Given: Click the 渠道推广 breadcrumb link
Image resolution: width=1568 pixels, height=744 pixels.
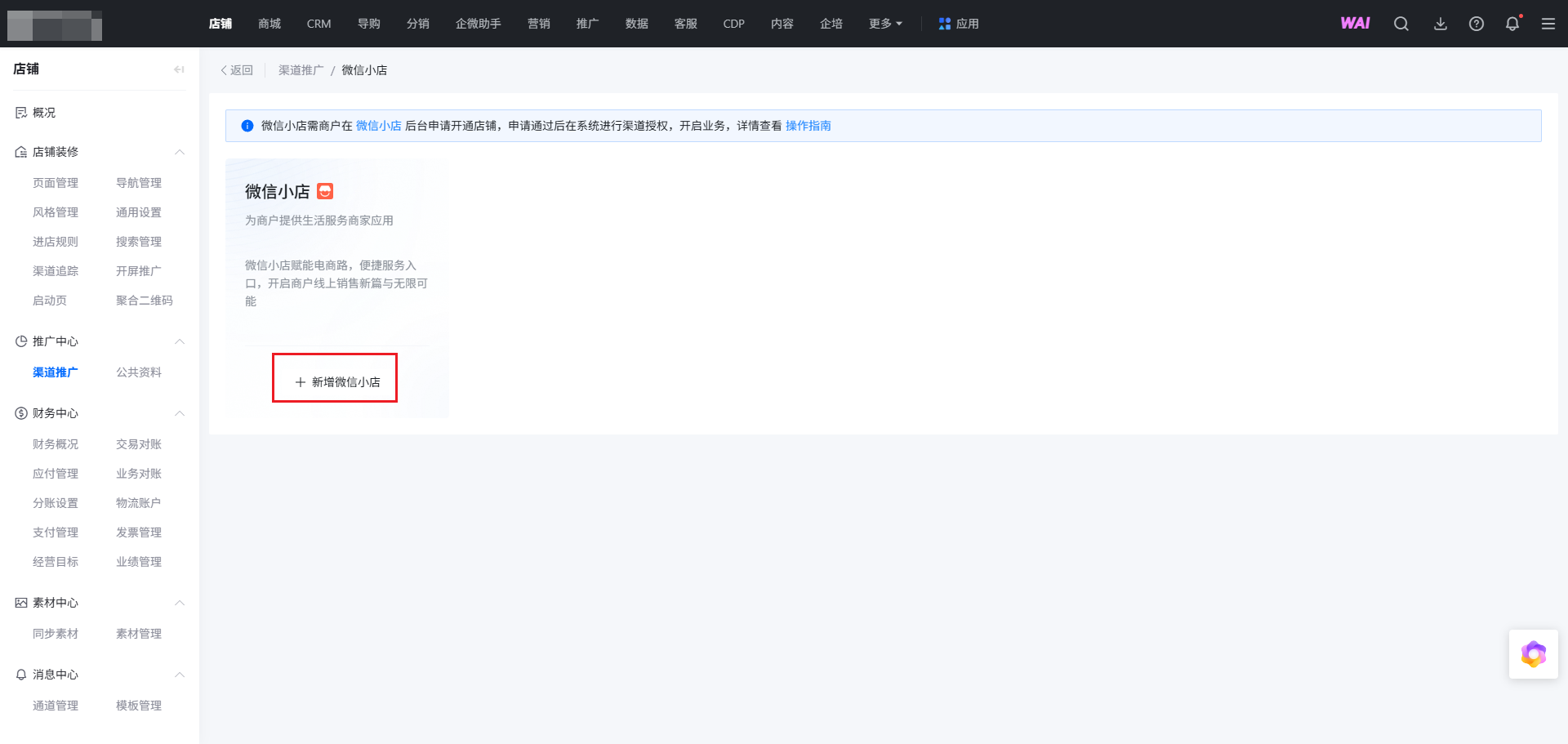Looking at the screenshot, I should [x=301, y=70].
